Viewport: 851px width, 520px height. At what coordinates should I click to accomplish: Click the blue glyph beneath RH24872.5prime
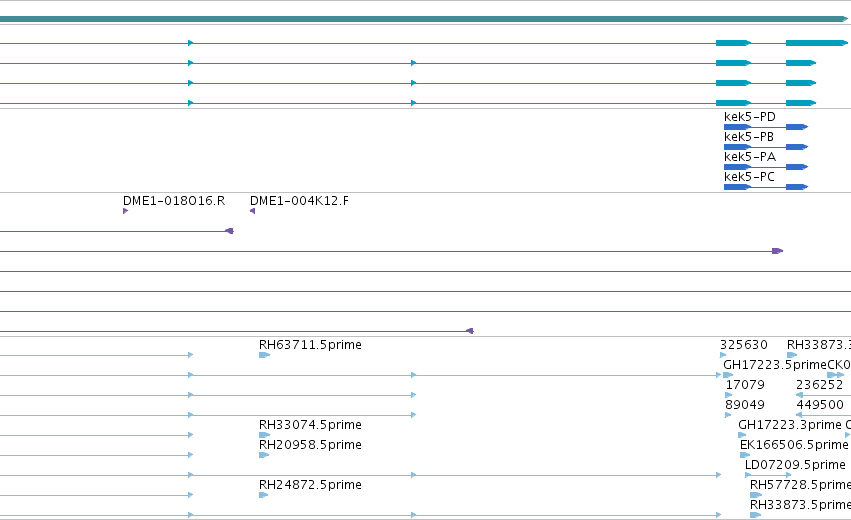tap(264, 495)
